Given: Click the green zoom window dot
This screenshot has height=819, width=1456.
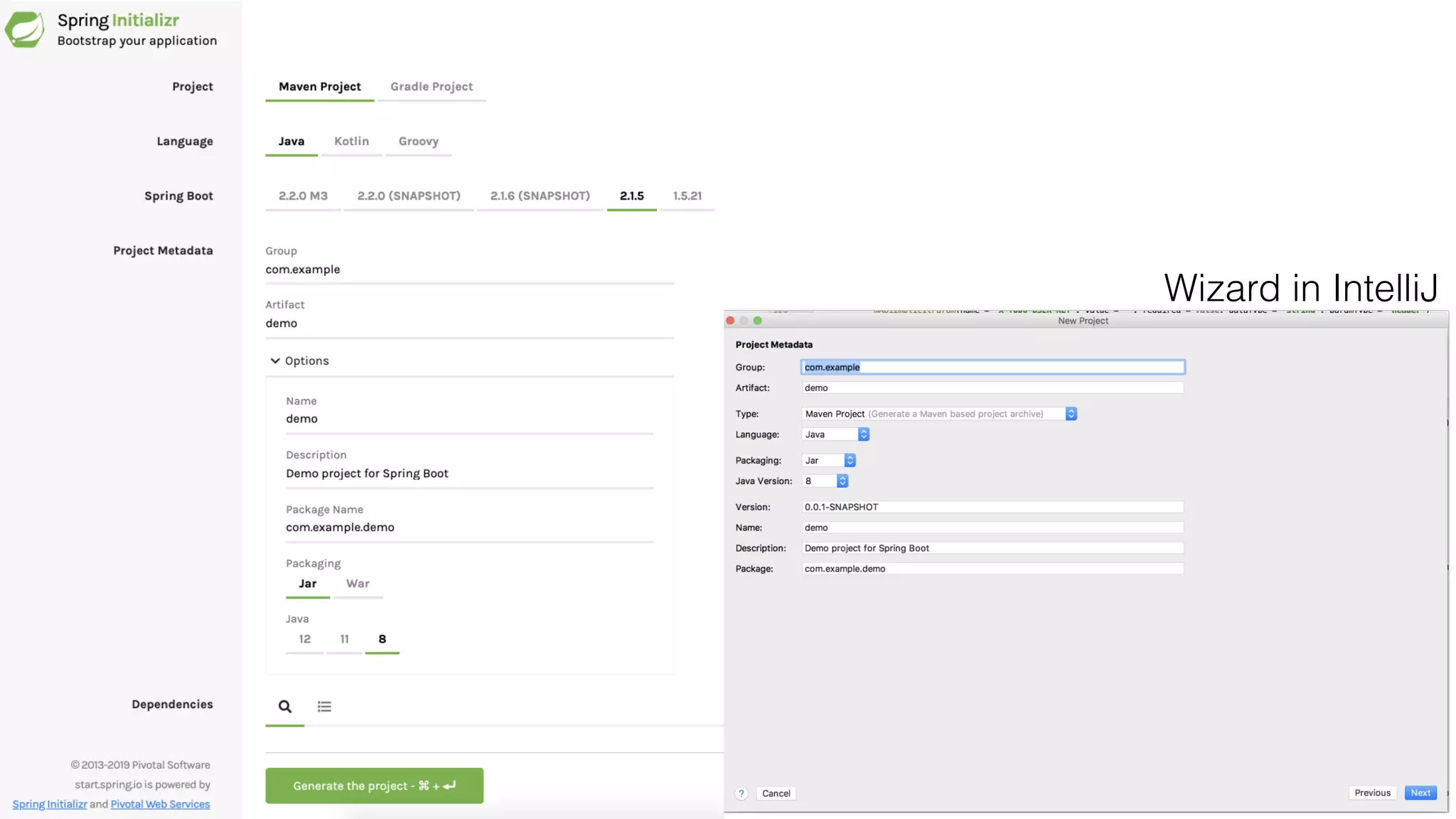Looking at the screenshot, I should pos(758,321).
